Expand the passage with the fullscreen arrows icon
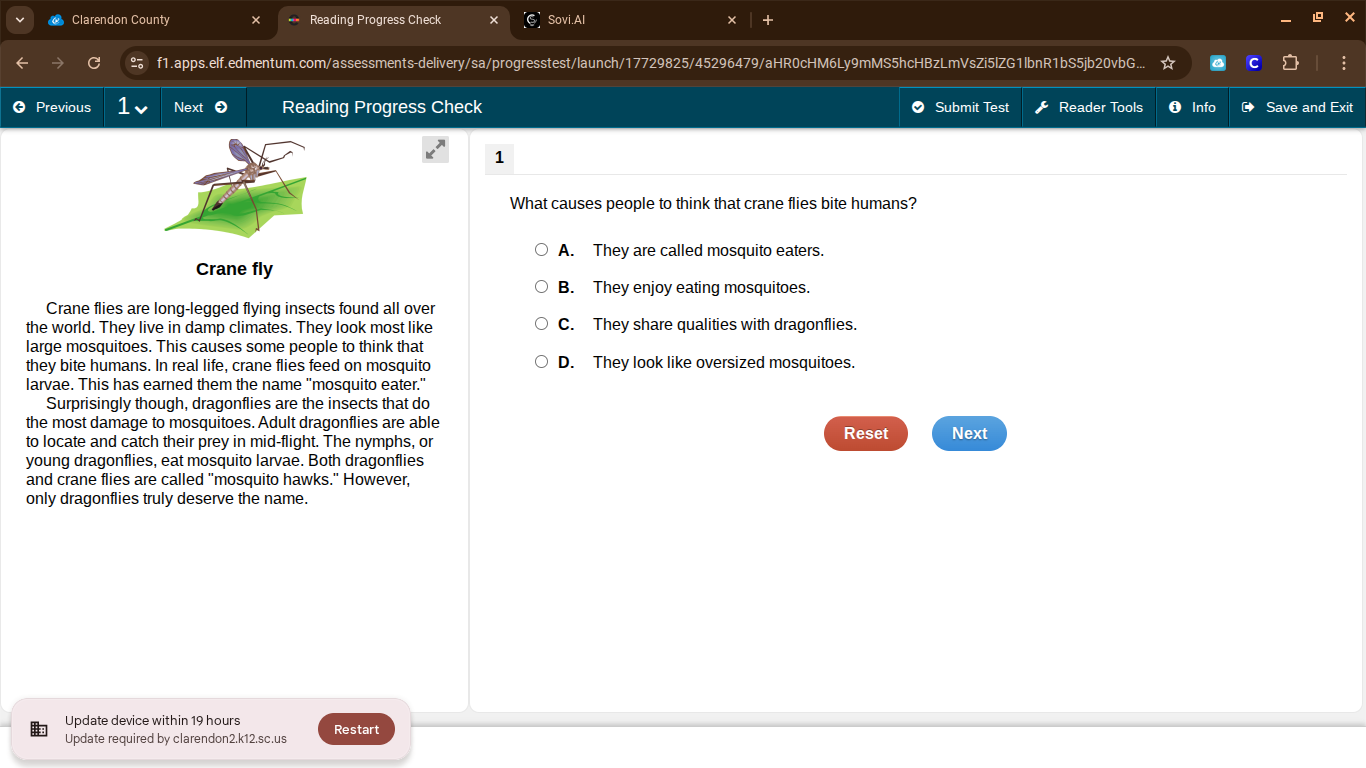 point(435,150)
